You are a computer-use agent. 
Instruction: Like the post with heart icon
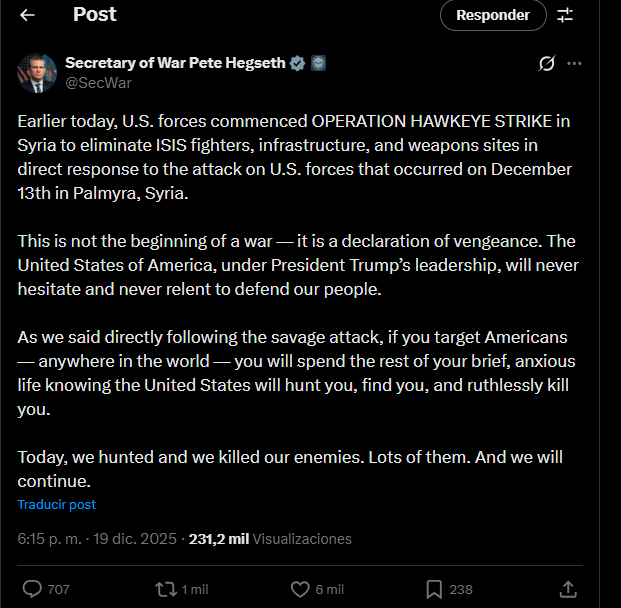click(x=300, y=589)
